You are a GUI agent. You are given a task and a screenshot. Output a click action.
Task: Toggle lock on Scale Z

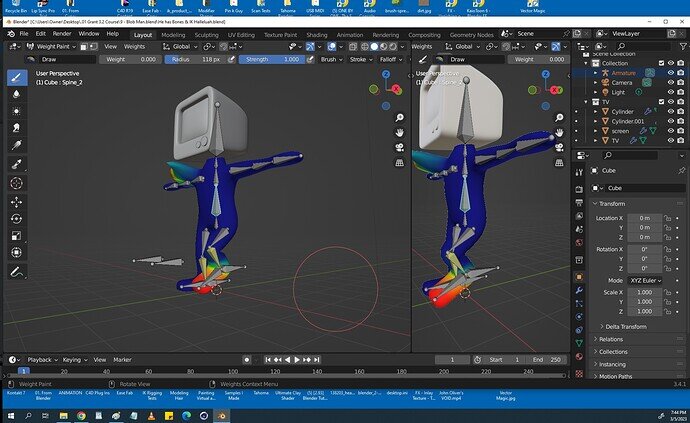click(668, 312)
